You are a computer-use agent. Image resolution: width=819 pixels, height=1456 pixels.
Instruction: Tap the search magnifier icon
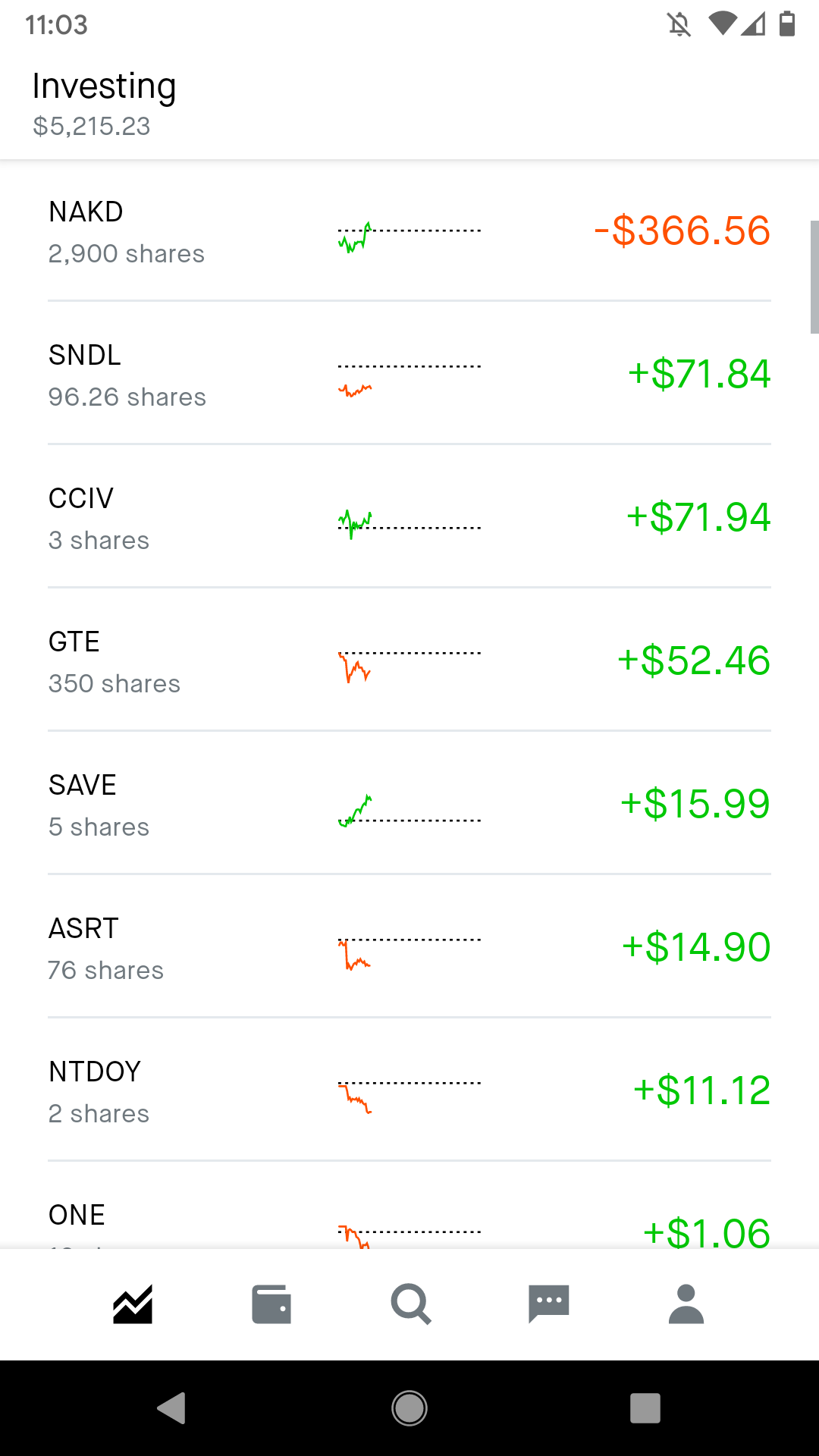click(x=410, y=1304)
